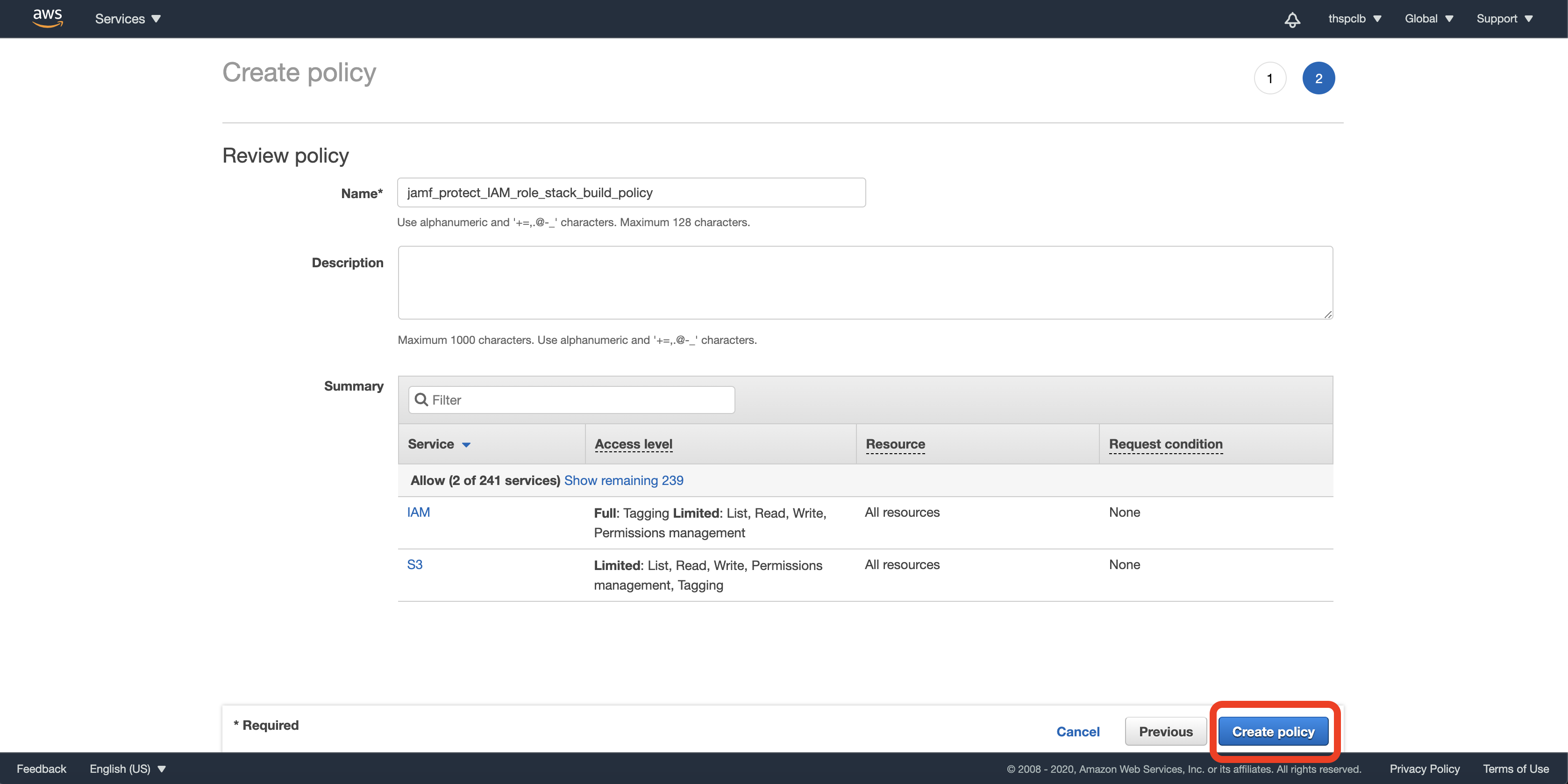Open the S3 service link
The width and height of the screenshot is (1568, 784).
point(414,564)
